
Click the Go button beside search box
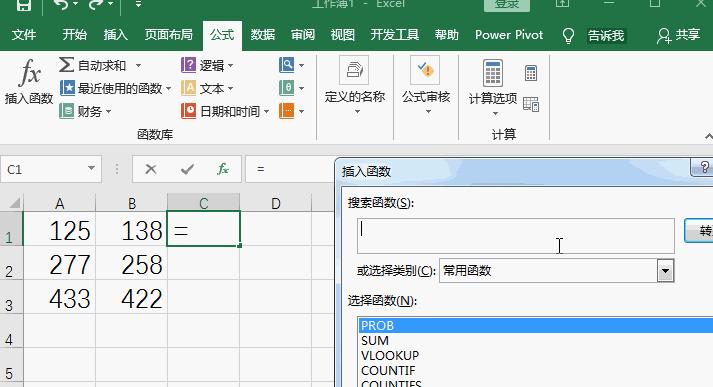click(699, 231)
